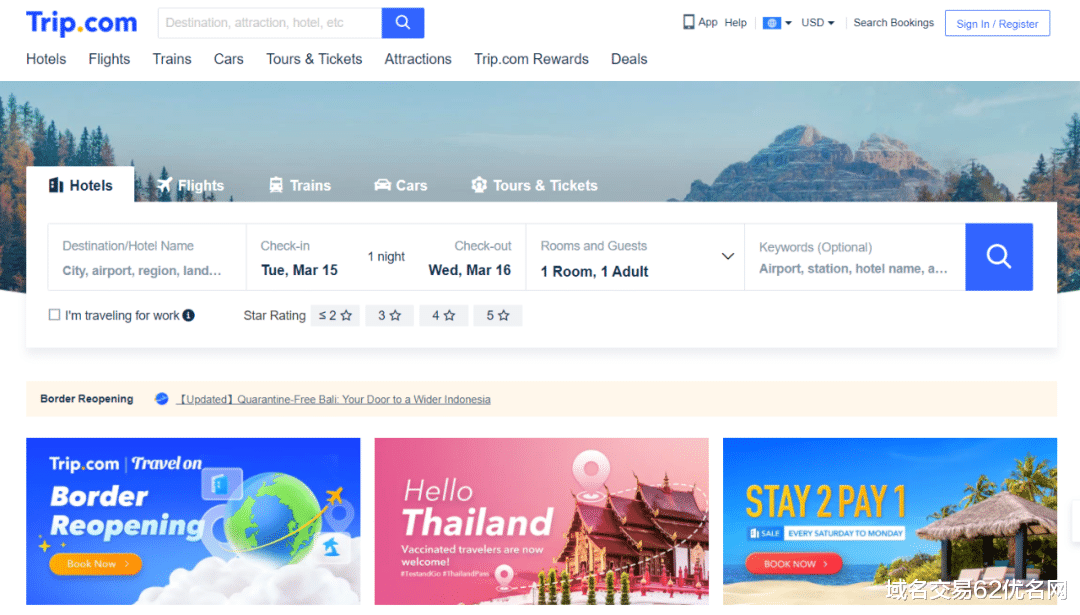Check the I'm traveling for work box
Image resolution: width=1080 pixels, height=615 pixels.
[x=54, y=315]
